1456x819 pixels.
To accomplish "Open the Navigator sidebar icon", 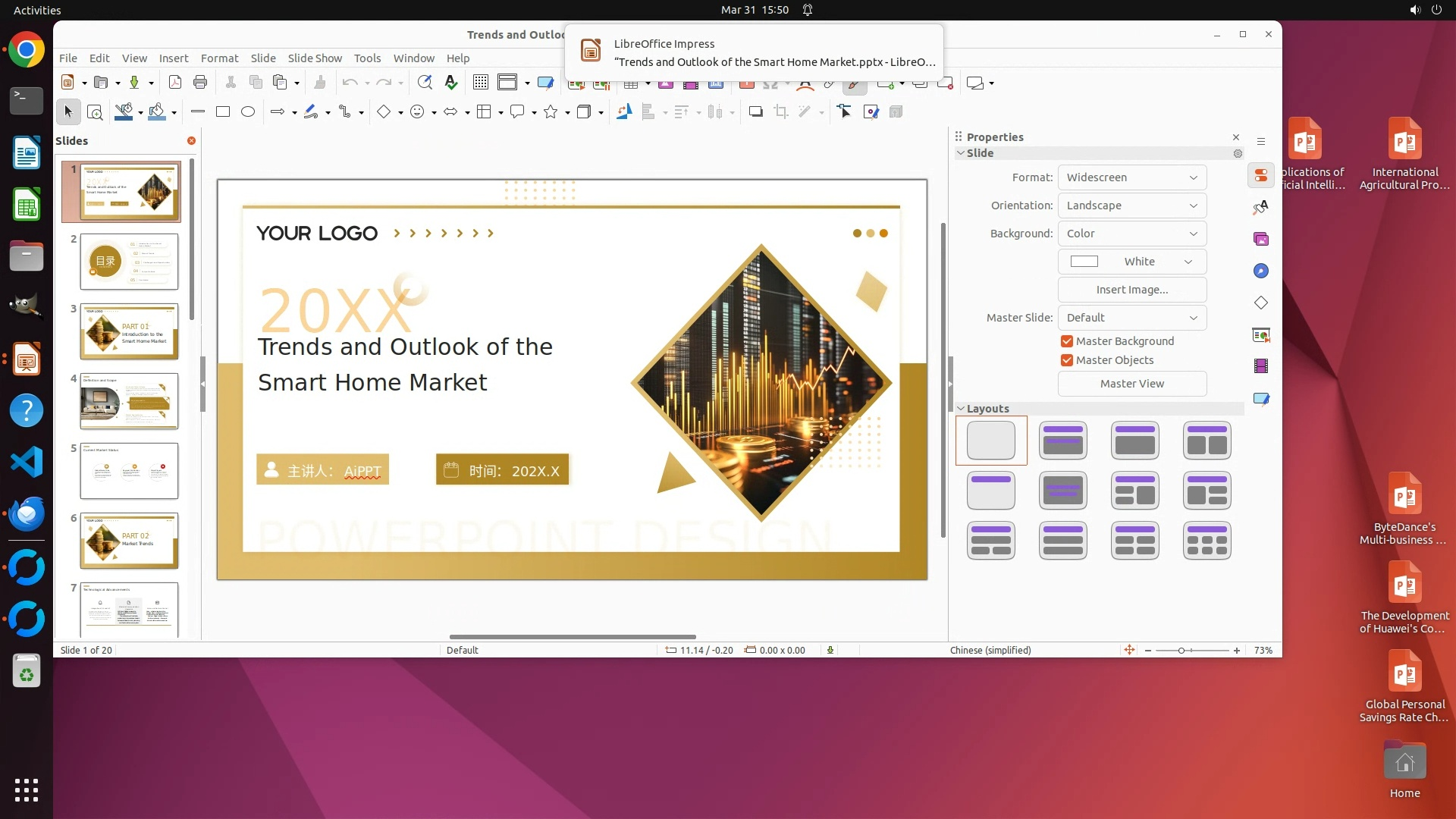I will 1261,271.
